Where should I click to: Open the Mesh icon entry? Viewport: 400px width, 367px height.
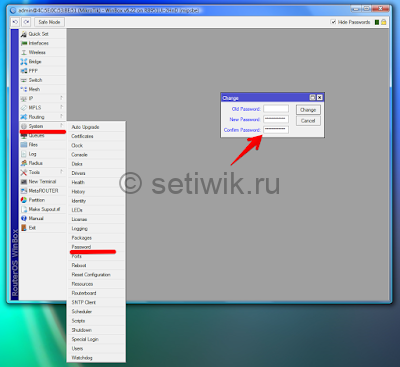click(x=24, y=89)
